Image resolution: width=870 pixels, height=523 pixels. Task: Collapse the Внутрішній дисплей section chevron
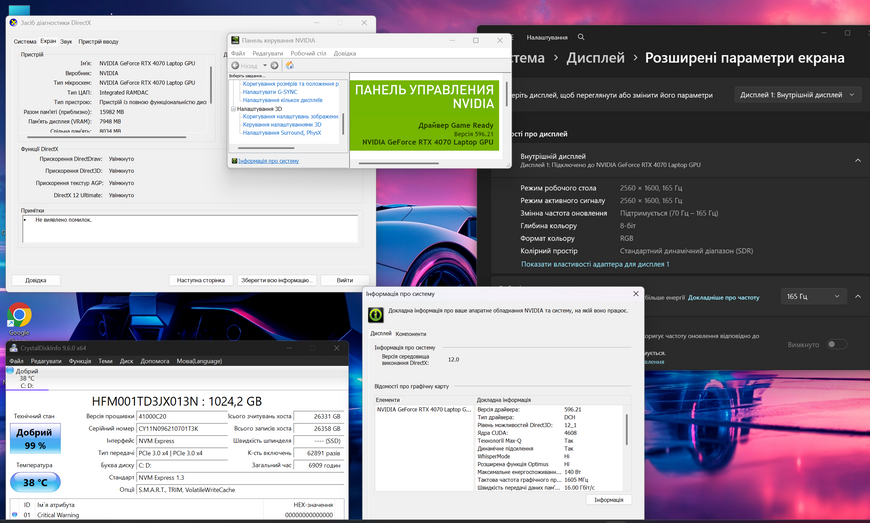[x=858, y=160]
